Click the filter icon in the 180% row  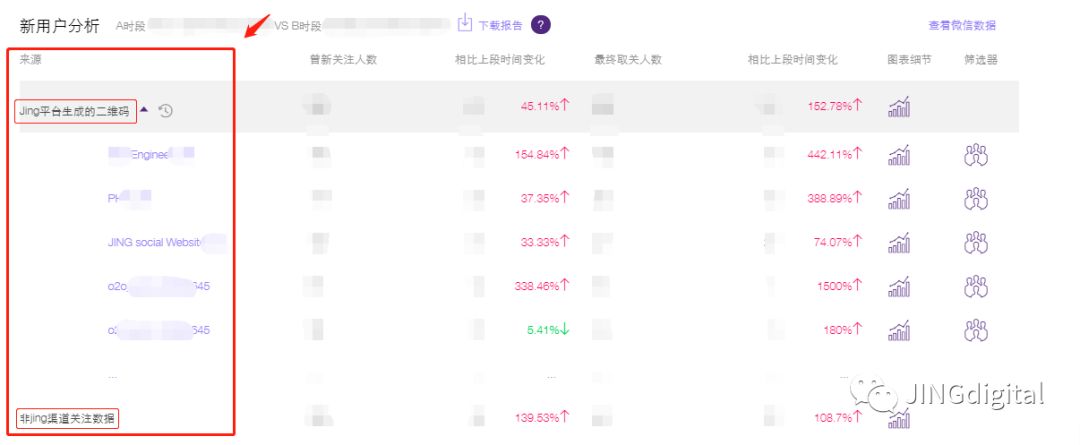pyautogui.click(x=975, y=330)
